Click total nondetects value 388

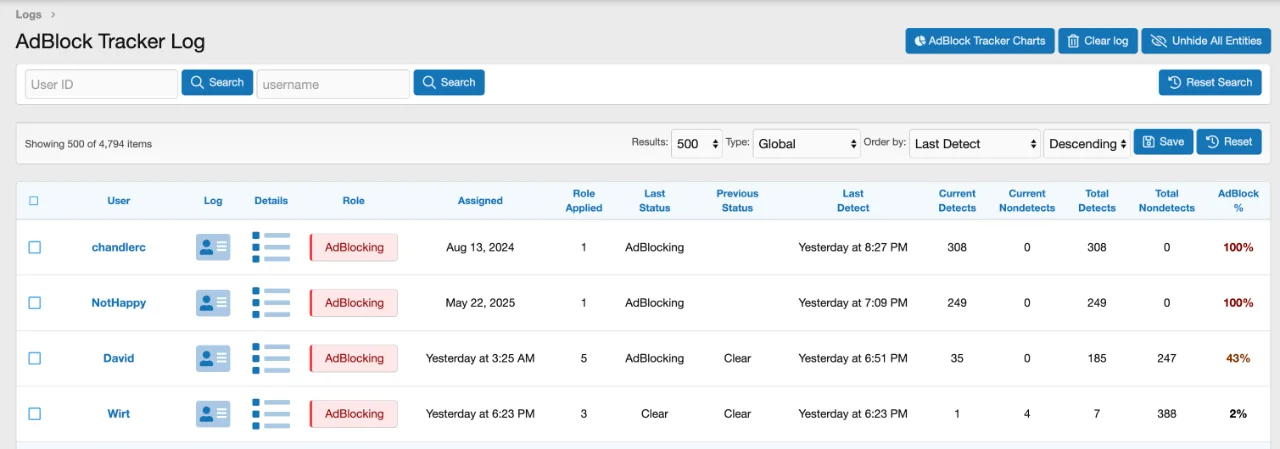(x=1167, y=414)
